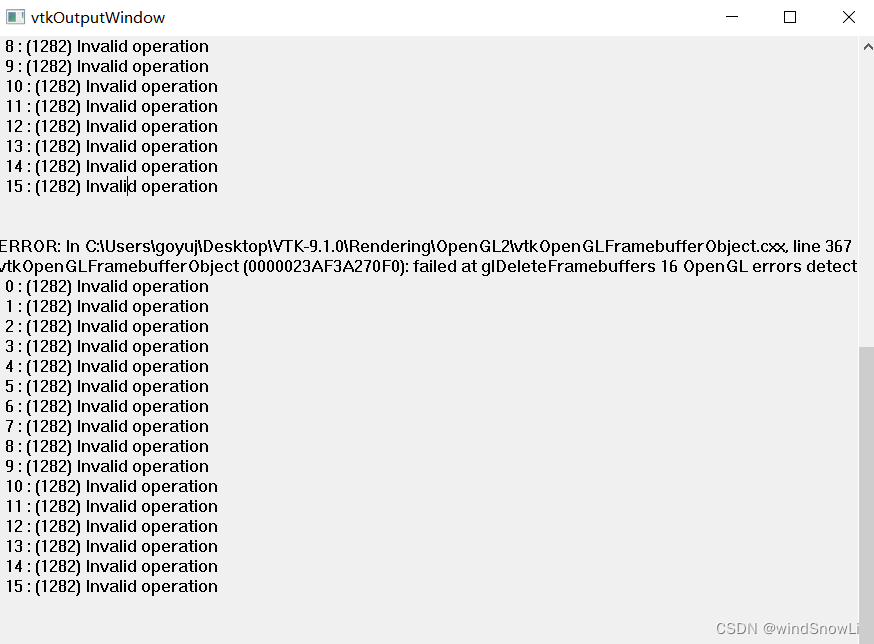874x644 pixels.
Task: Close the vtkOutputWindow
Action: (x=848, y=17)
